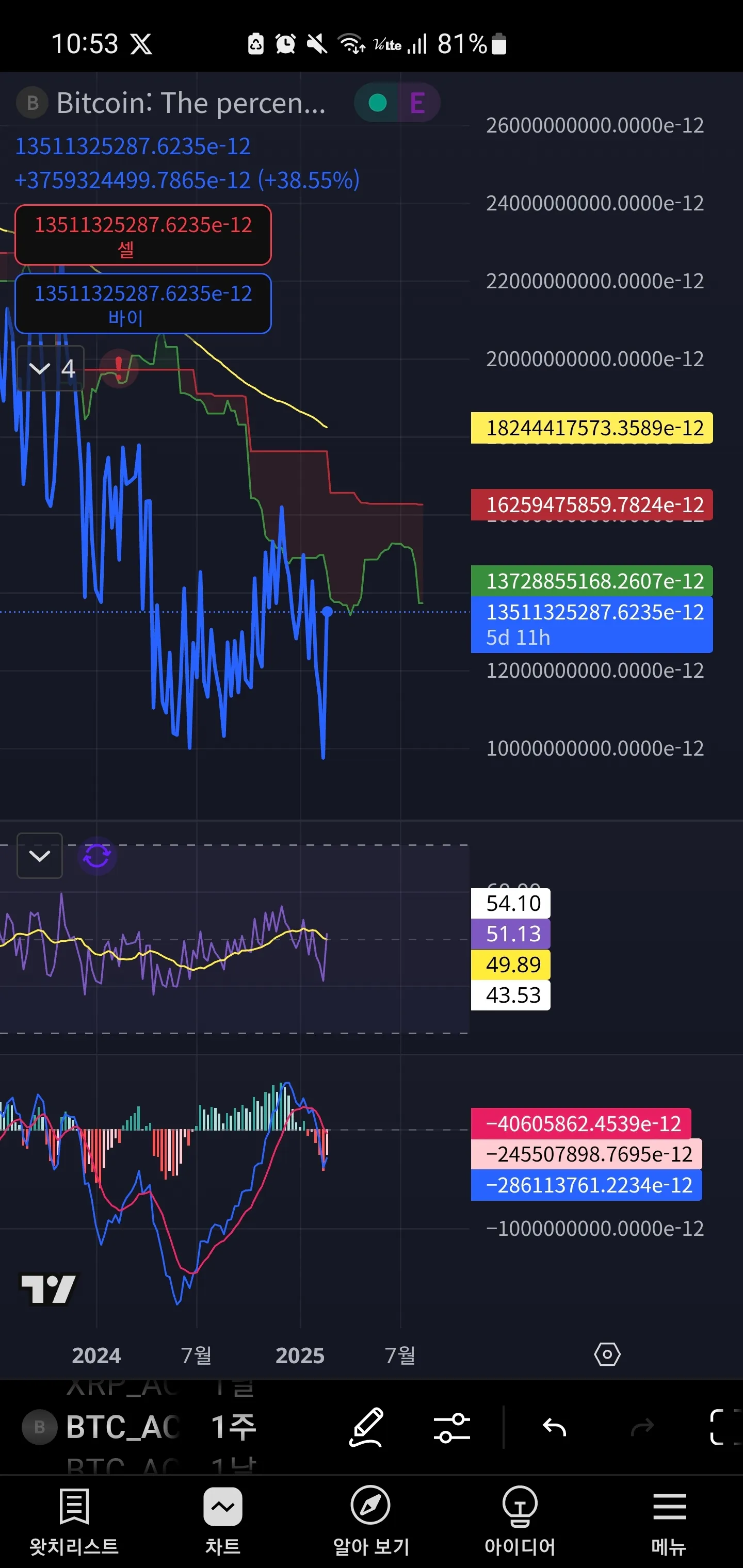
Task: Tap the green market status dot
Action: coord(378,103)
